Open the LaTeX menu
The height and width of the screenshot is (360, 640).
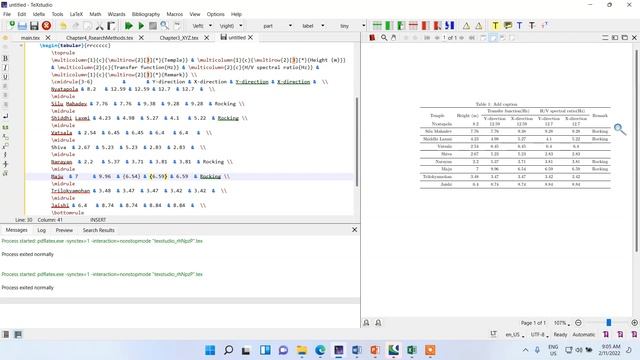[76, 14]
